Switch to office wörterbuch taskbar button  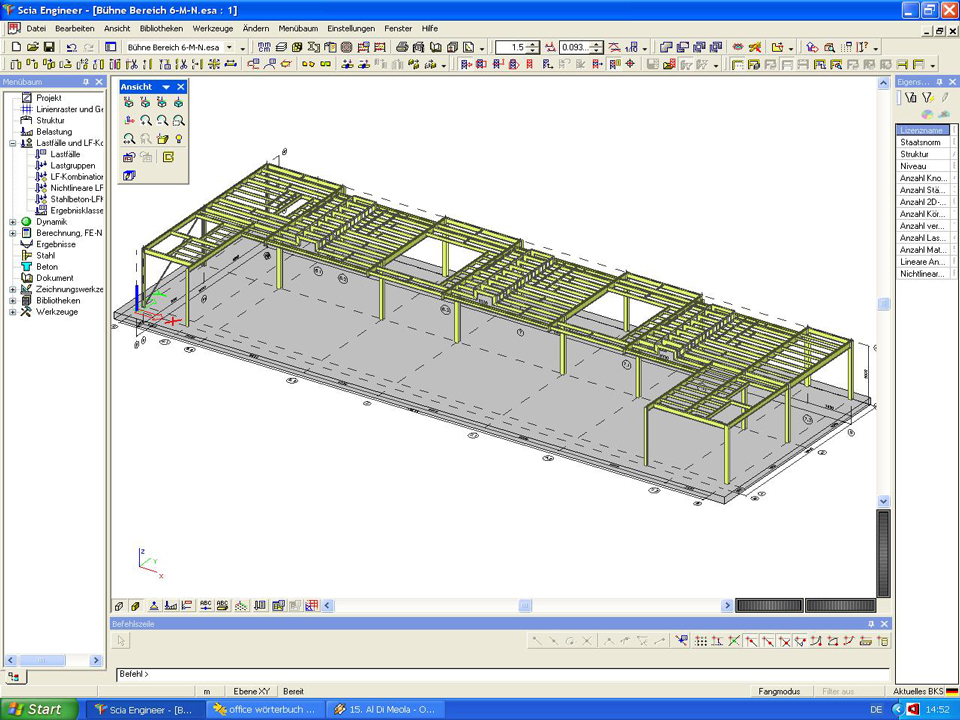pos(265,709)
